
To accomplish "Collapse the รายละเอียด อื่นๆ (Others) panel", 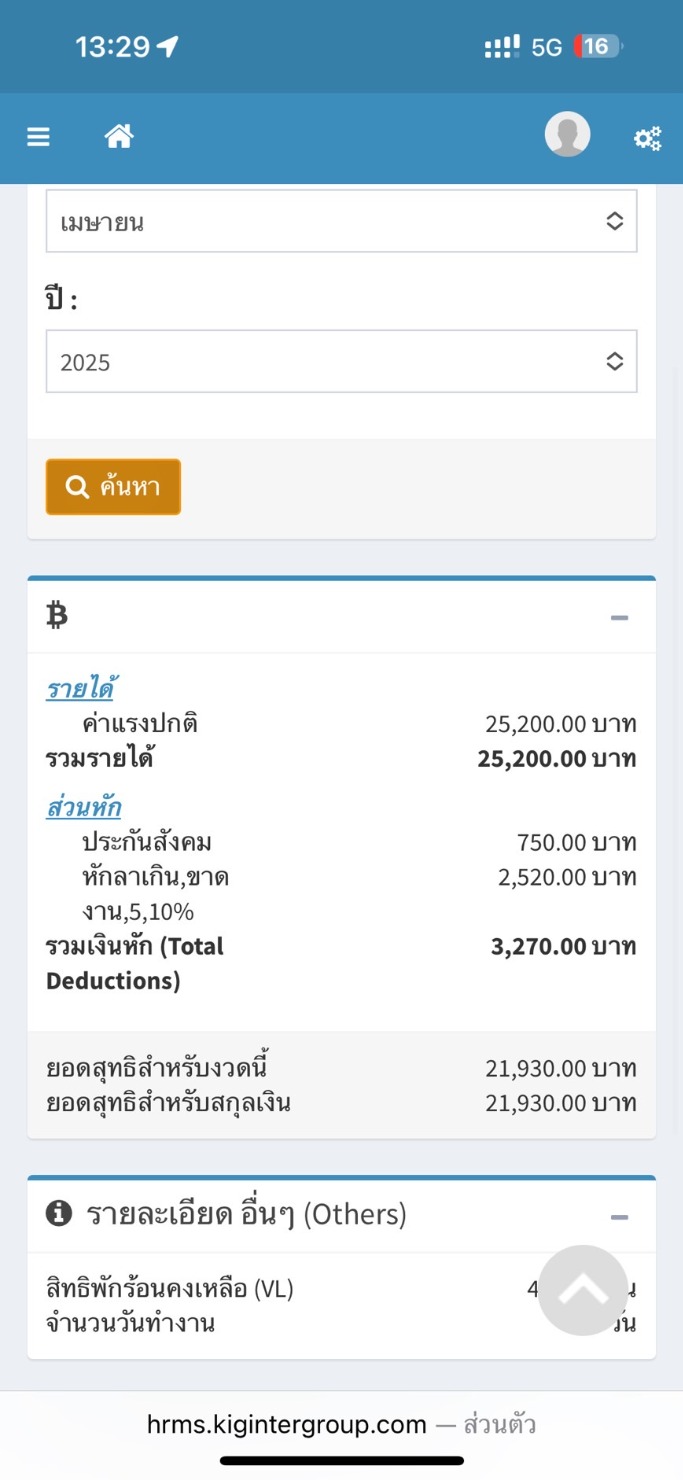I will (x=619, y=1217).
